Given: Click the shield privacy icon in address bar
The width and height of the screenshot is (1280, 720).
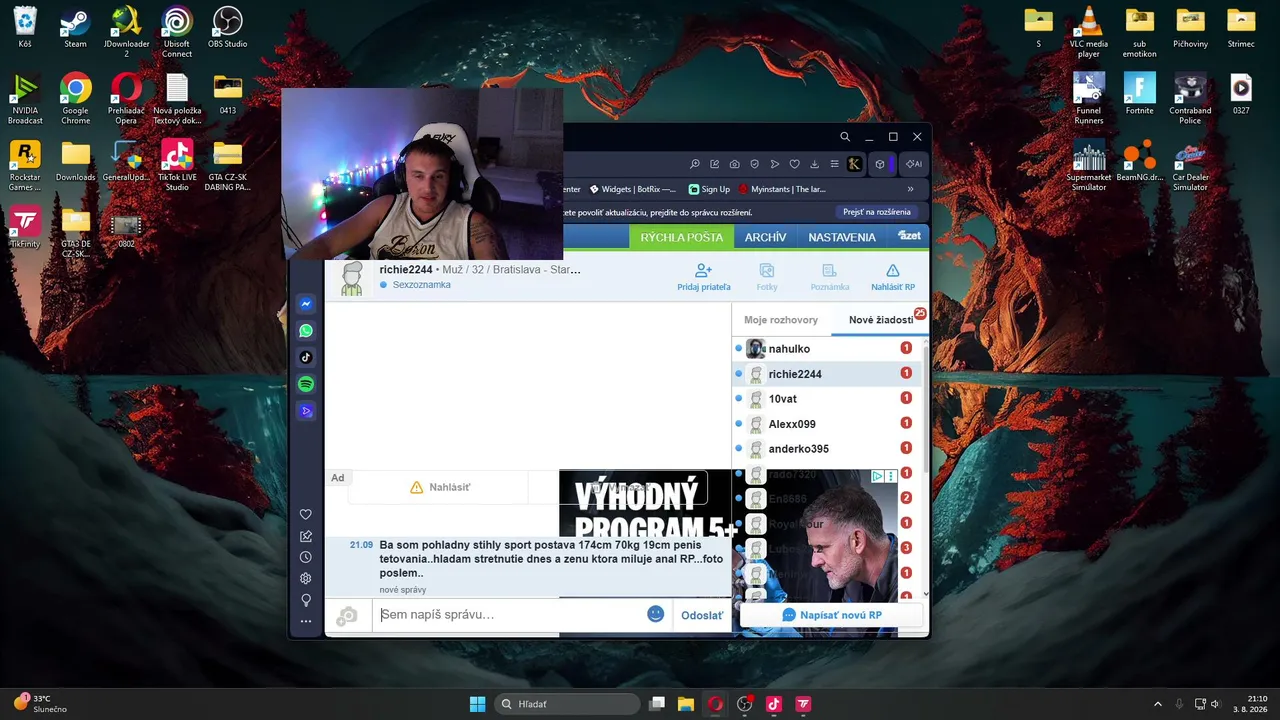Looking at the screenshot, I should (x=755, y=164).
